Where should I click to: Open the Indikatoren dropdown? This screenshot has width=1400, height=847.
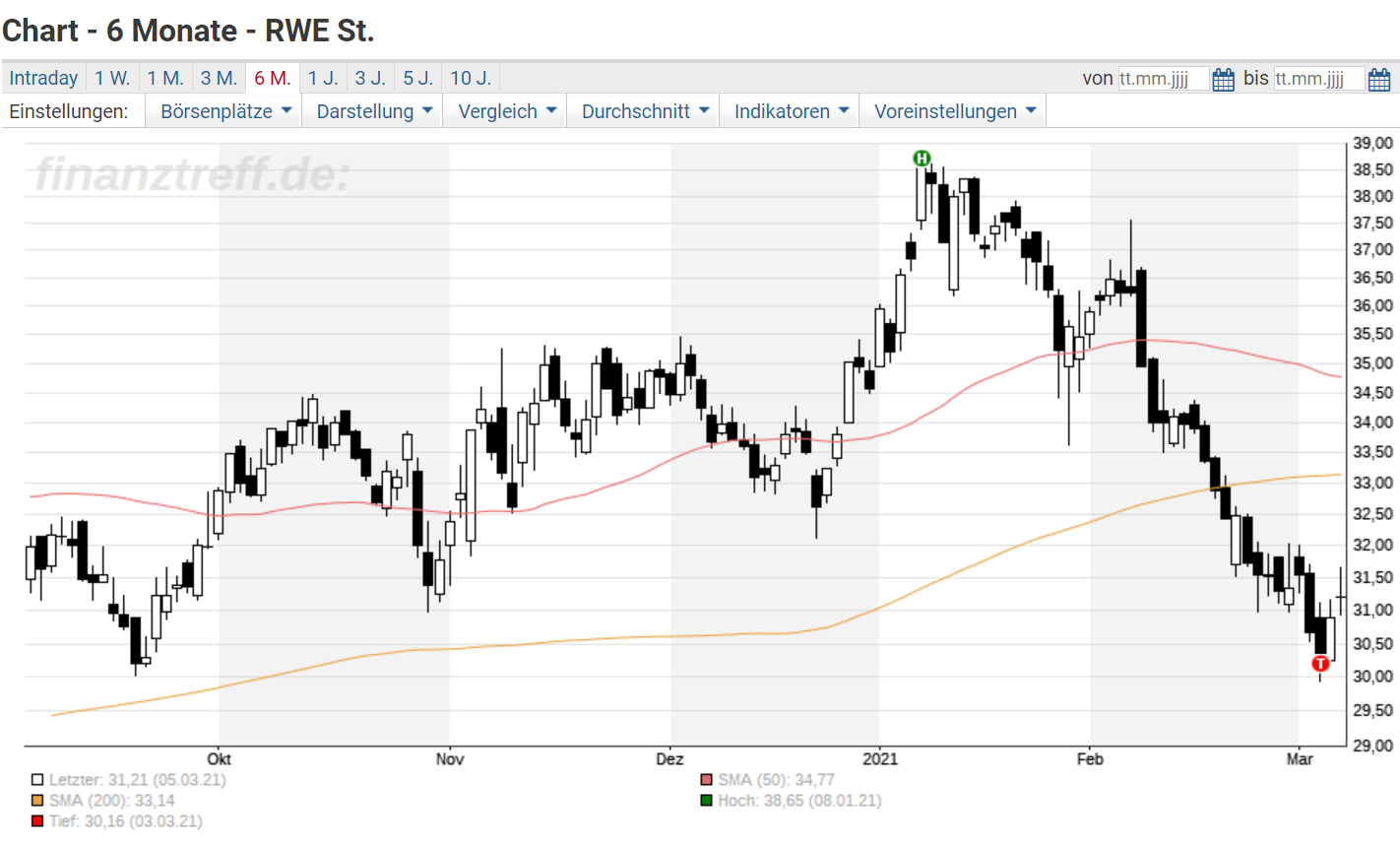[x=791, y=111]
